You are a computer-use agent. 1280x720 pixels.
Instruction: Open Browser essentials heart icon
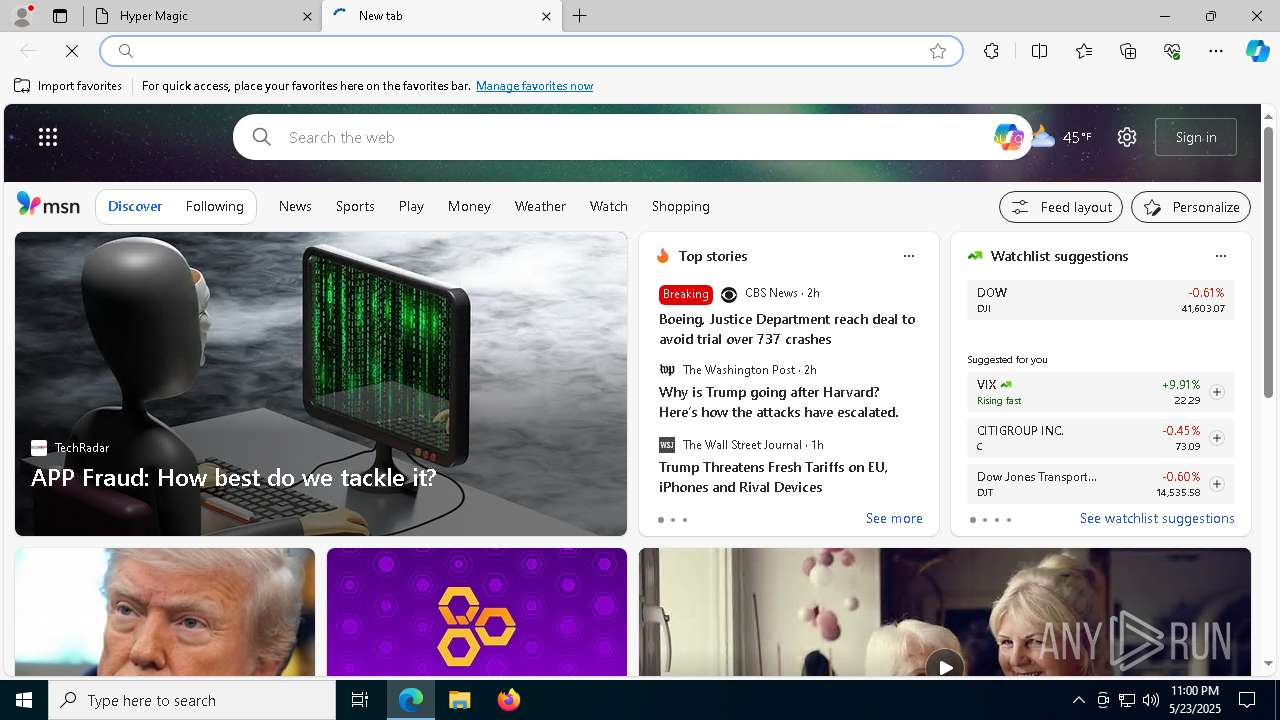(1172, 51)
